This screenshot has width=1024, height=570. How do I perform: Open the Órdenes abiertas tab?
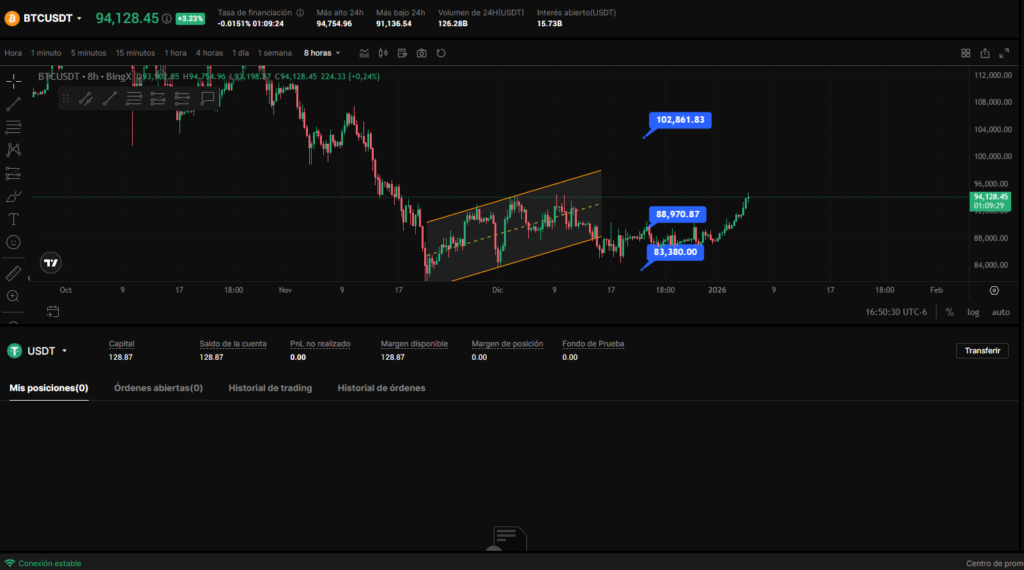tap(158, 388)
